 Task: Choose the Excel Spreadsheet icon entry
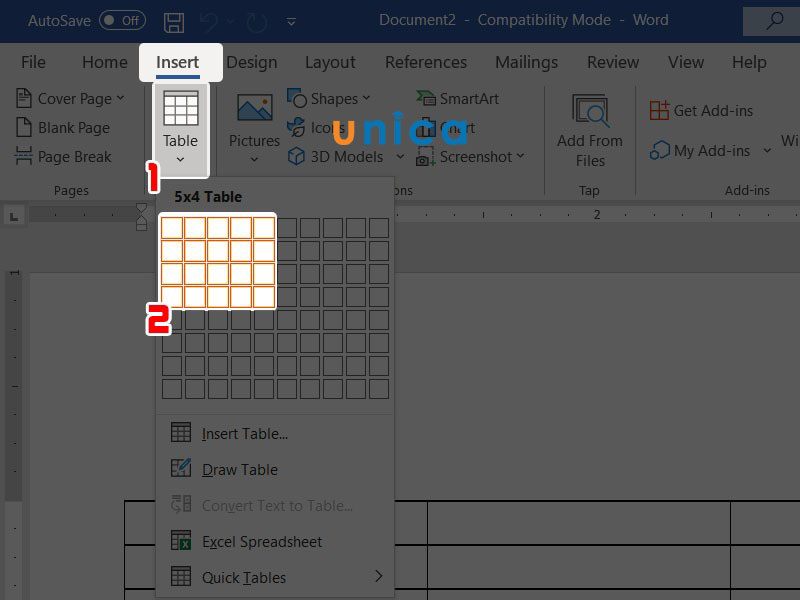[181, 540]
